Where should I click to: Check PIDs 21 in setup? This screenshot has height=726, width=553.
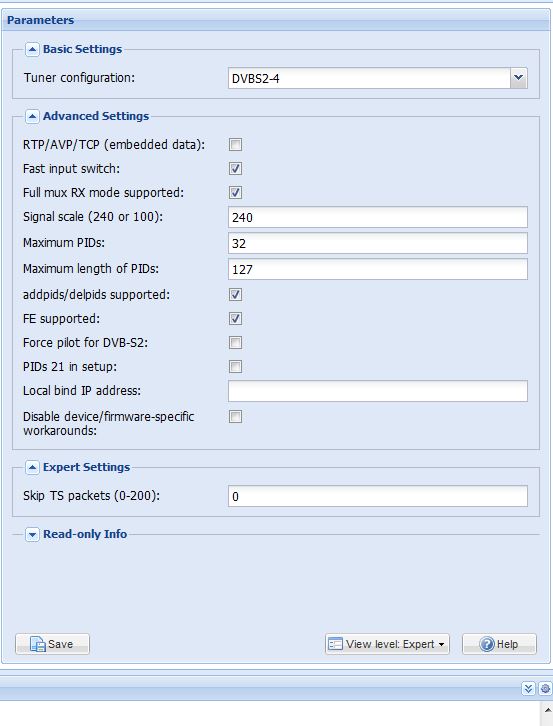pos(235,367)
